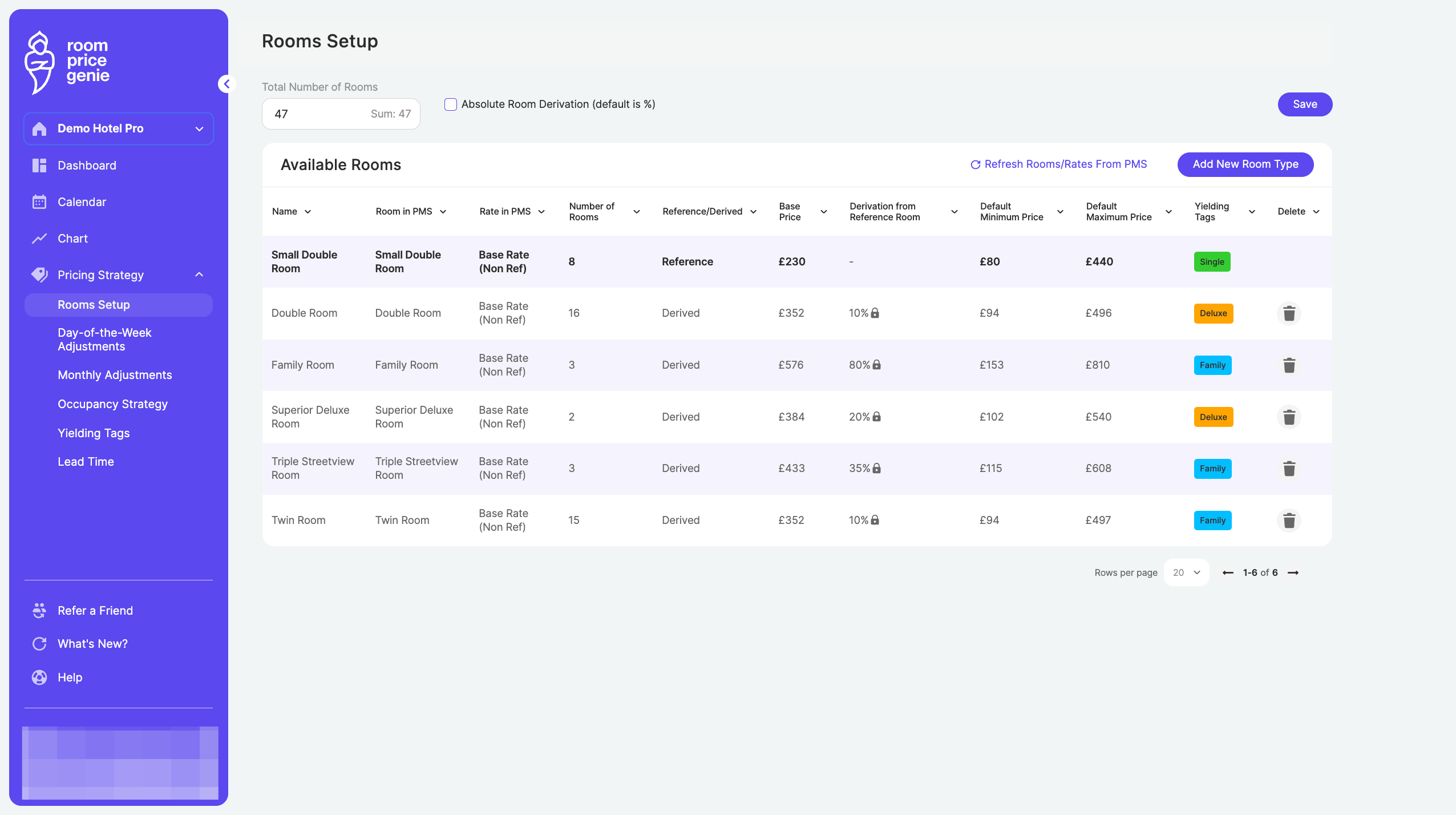Viewport: 1456px width, 815px height.
Task: Delete the Family Room row
Action: (1289, 365)
